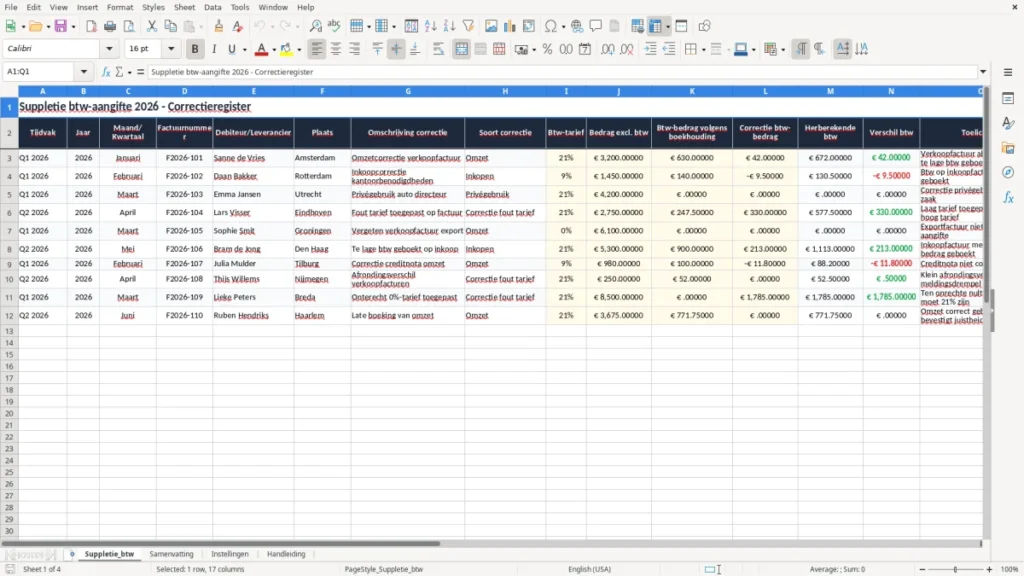Insert a hyperlink
The width and height of the screenshot is (1024, 576).
point(577,26)
